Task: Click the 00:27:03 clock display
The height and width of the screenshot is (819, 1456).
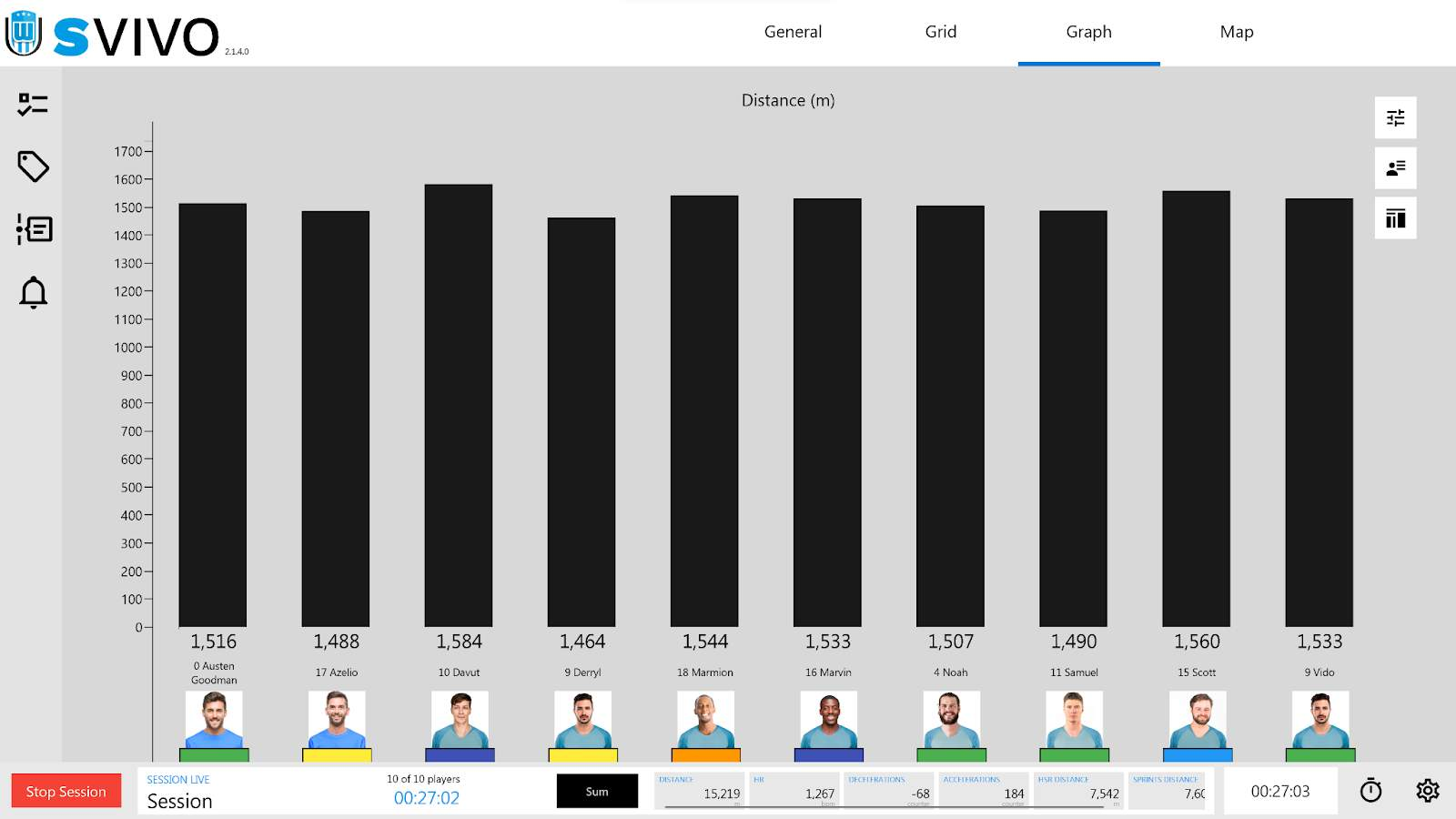Action: pyautogui.click(x=1280, y=791)
